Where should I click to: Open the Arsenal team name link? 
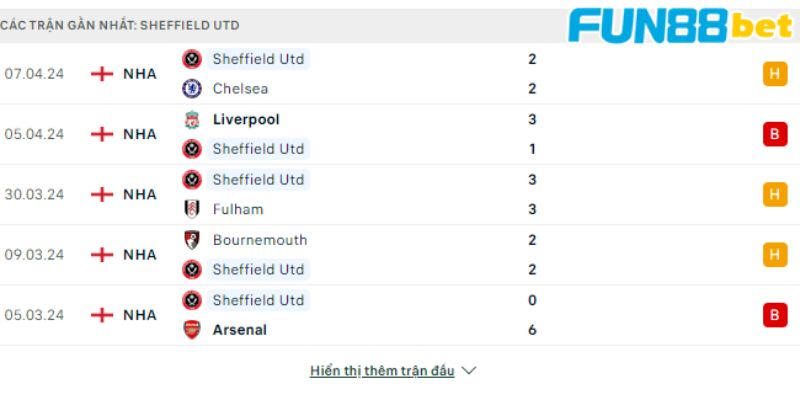click(x=239, y=330)
